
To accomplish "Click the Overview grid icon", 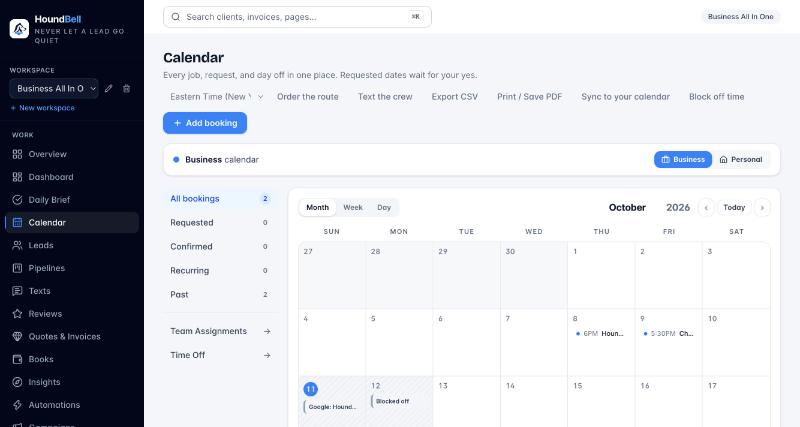I will [x=17, y=154].
